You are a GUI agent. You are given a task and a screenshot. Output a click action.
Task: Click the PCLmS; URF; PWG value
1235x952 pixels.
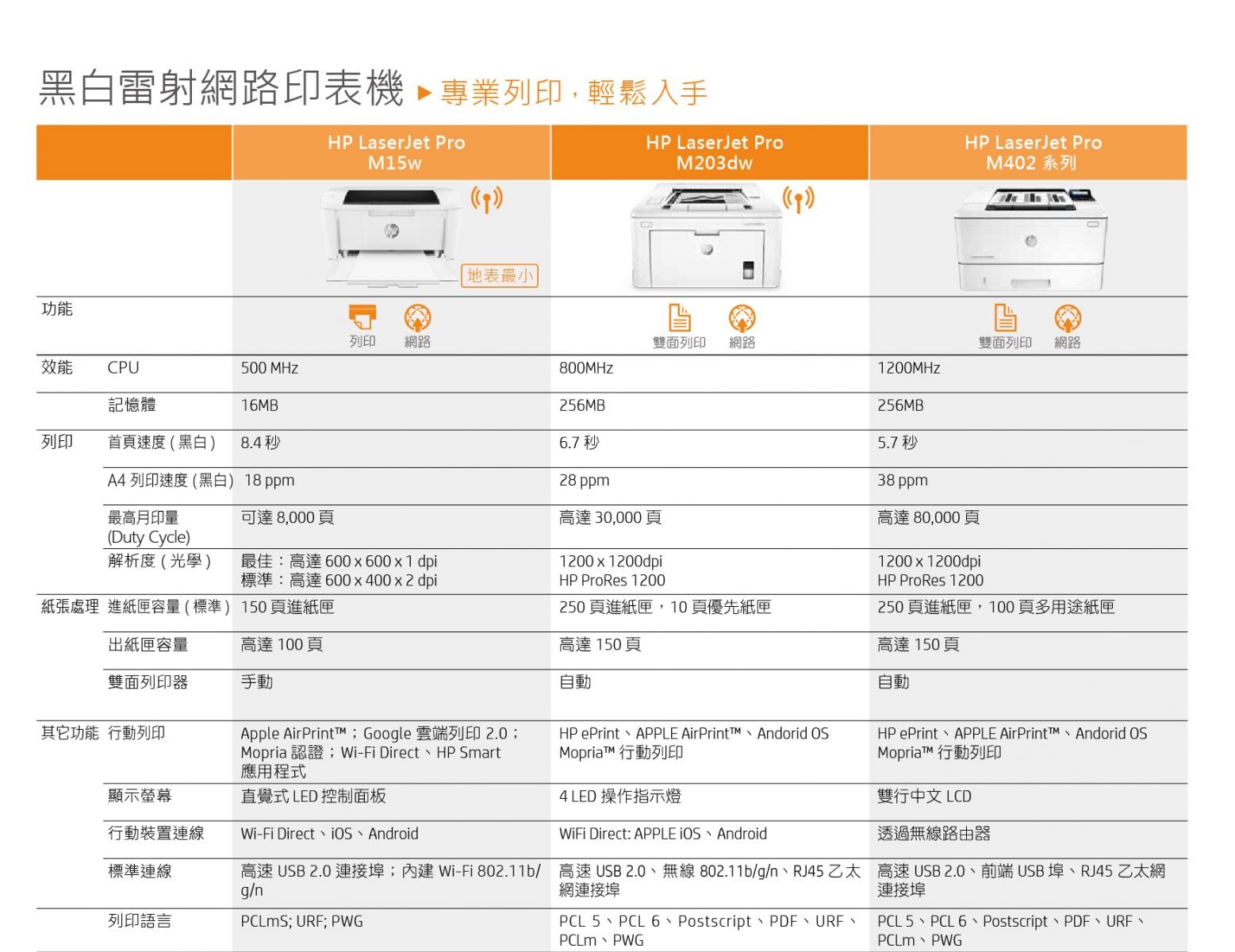[x=301, y=921]
